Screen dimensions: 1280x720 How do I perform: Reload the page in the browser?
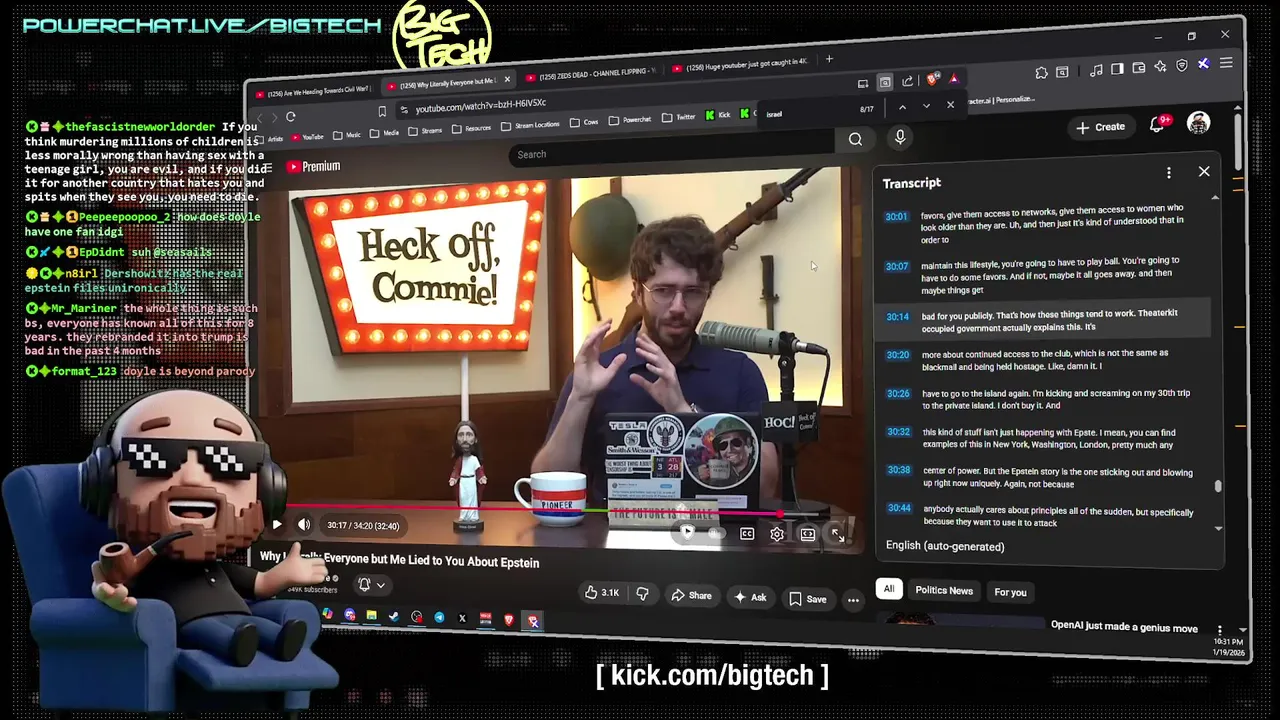(x=291, y=116)
